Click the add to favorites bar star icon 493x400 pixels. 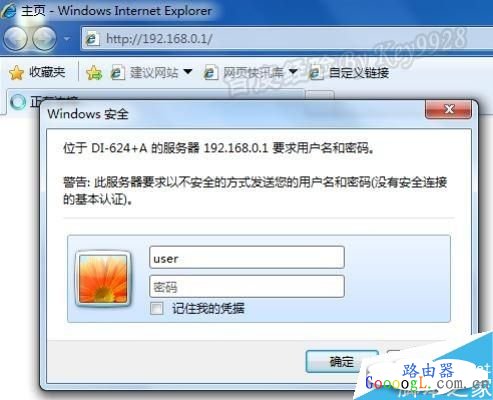click(94, 72)
